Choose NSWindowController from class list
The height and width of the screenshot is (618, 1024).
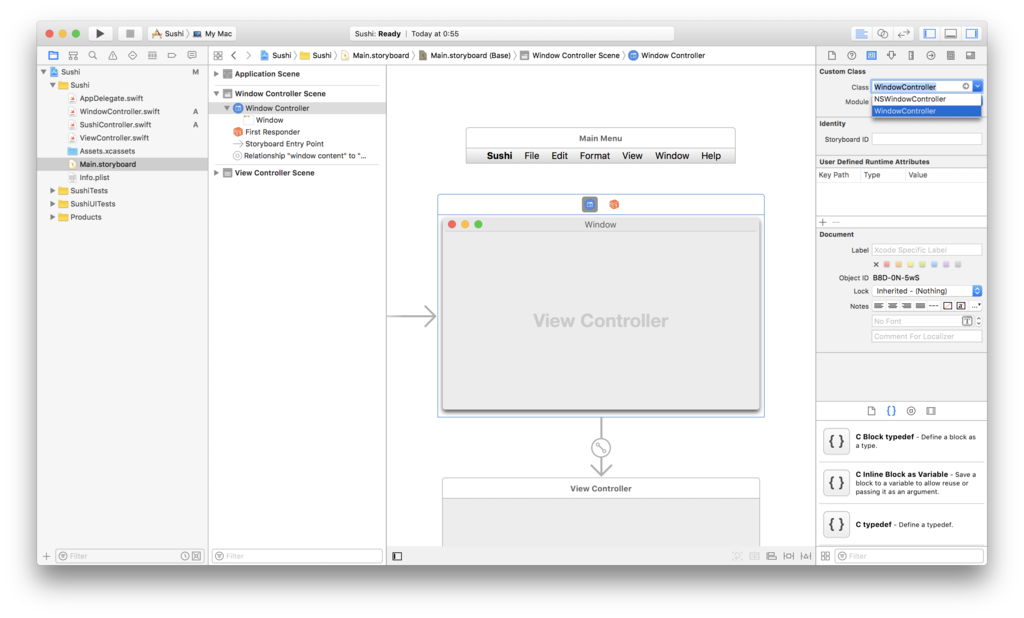tap(927, 99)
